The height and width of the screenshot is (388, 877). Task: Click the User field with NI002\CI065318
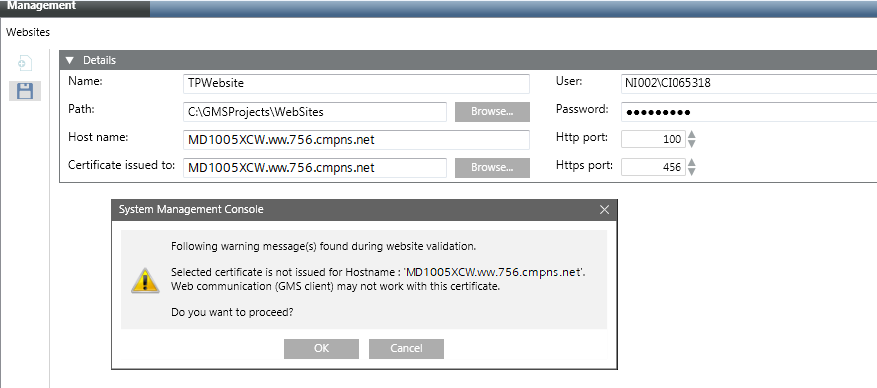749,84
